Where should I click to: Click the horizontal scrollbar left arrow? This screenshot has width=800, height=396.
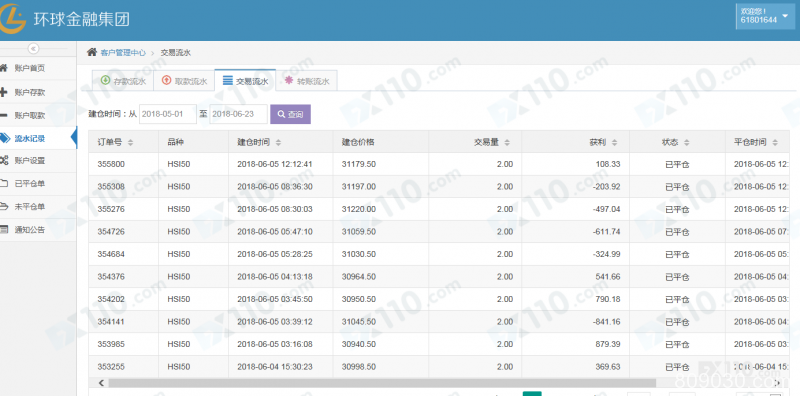[x=101, y=383]
